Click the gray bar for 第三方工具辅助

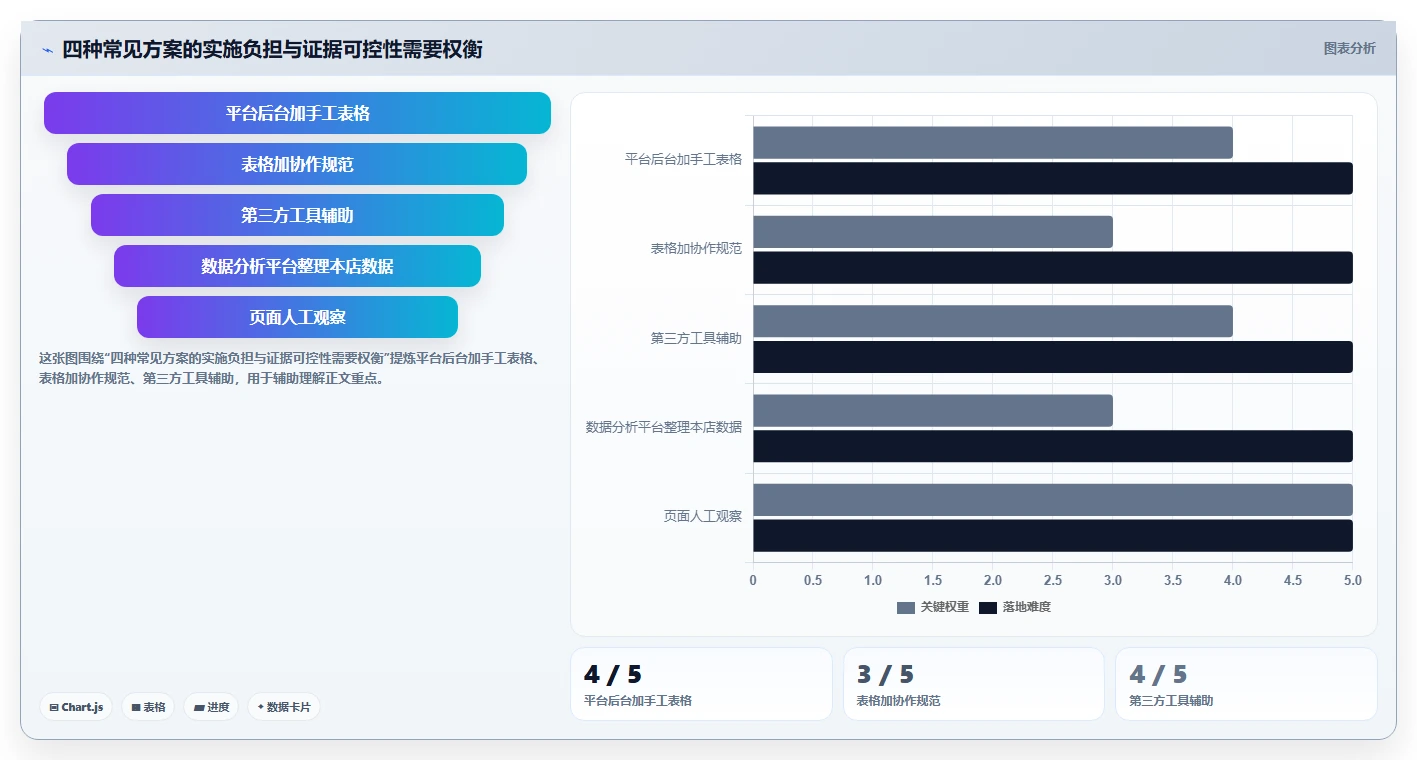[993, 321]
